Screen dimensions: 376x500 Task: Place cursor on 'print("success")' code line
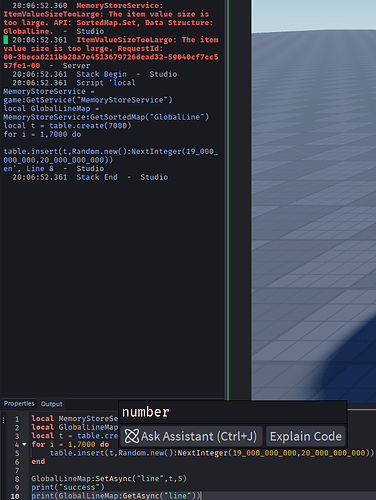tap(68, 487)
